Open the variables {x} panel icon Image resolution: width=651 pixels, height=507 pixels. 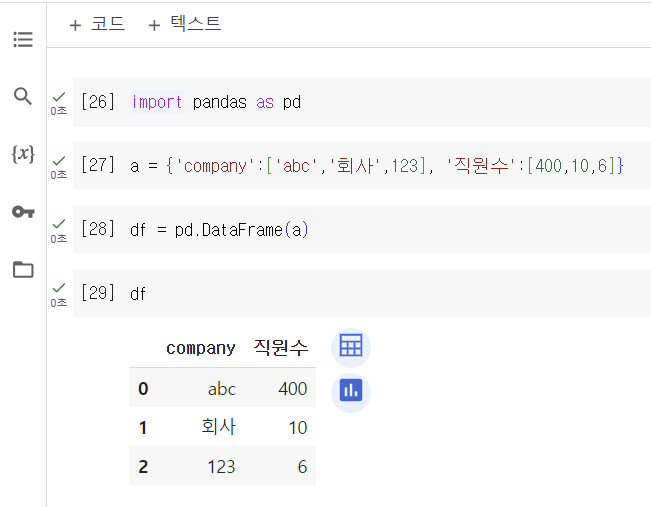(23, 154)
